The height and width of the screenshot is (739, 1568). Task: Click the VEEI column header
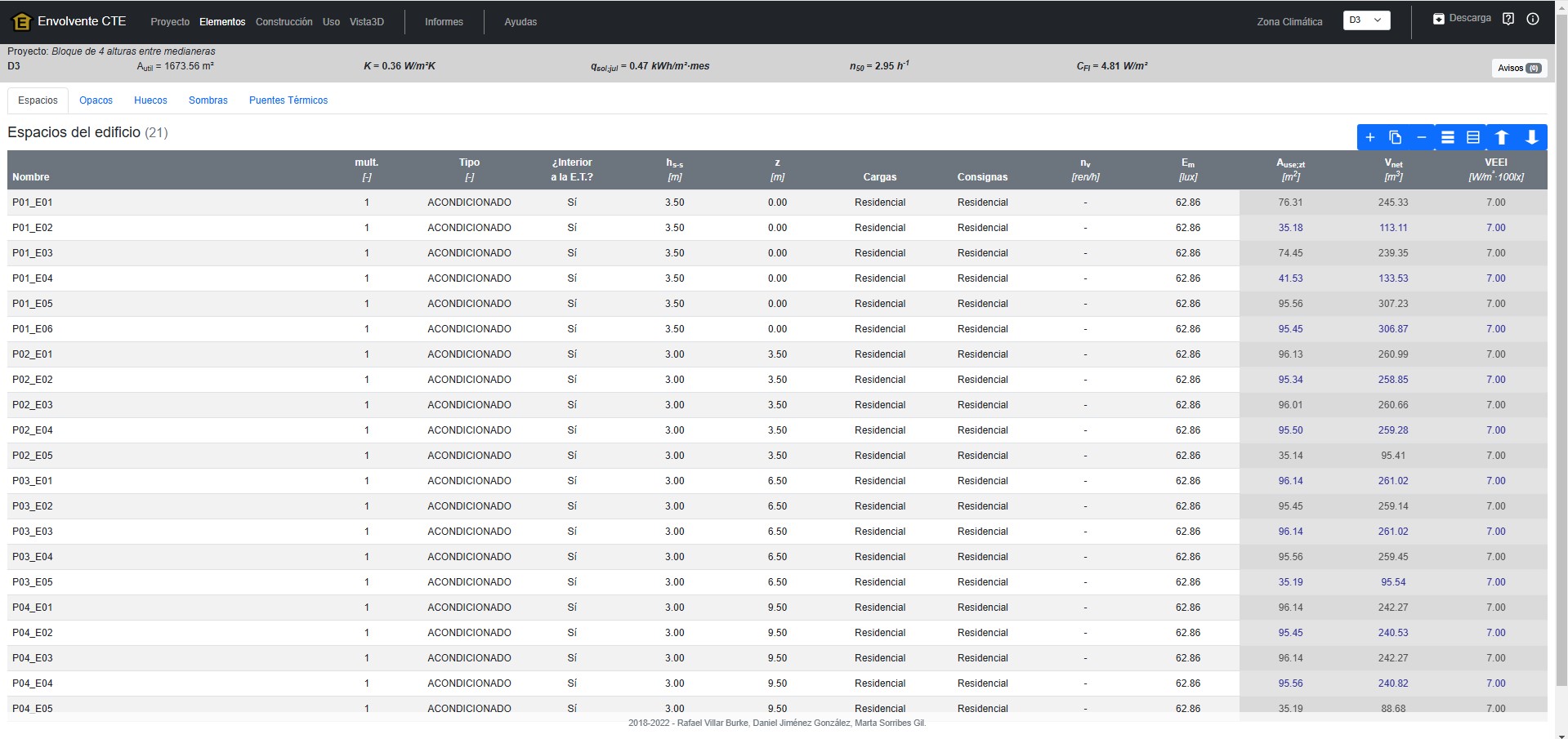point(1496,162)
